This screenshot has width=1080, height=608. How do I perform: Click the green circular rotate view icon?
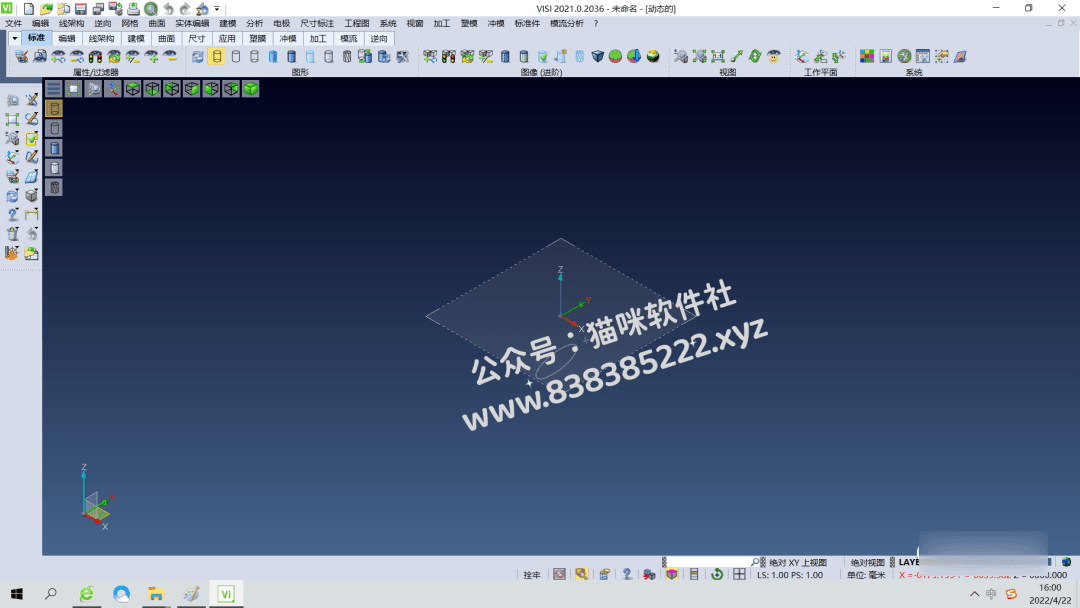coord(755,56)
